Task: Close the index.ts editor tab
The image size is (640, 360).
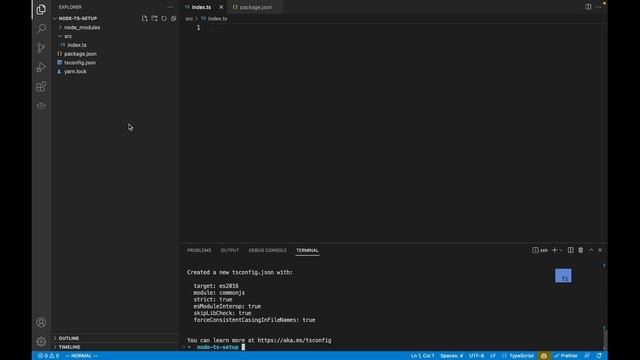Action: [221, 7]
